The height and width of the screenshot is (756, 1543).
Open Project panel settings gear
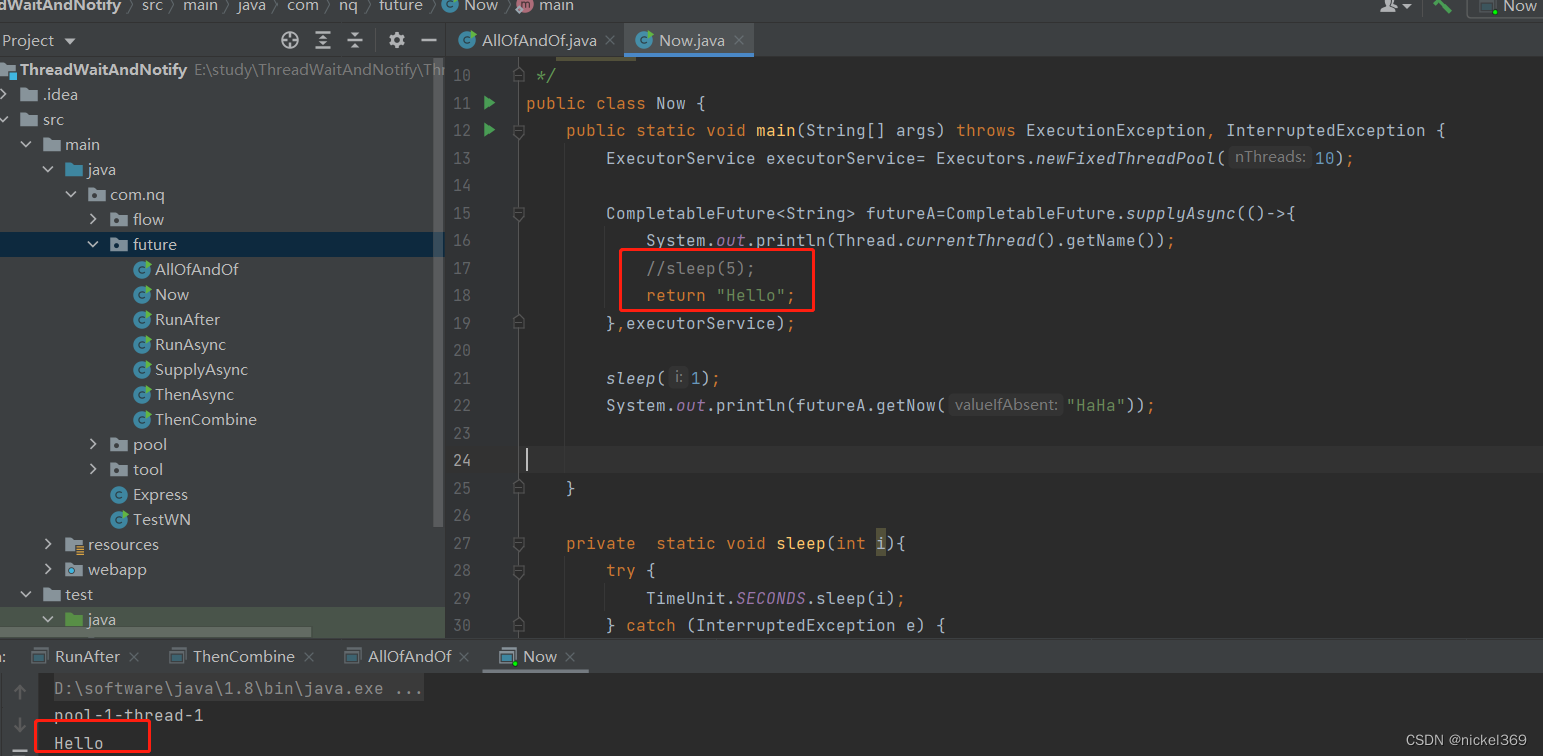pyautogui.click(x=397, y=40)
